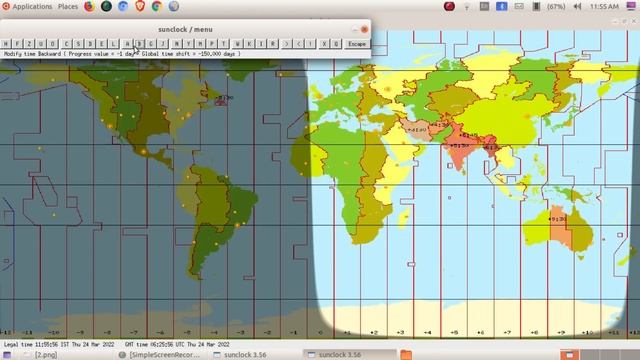Click the Escape button in sunclock menu

click(357, 44)
